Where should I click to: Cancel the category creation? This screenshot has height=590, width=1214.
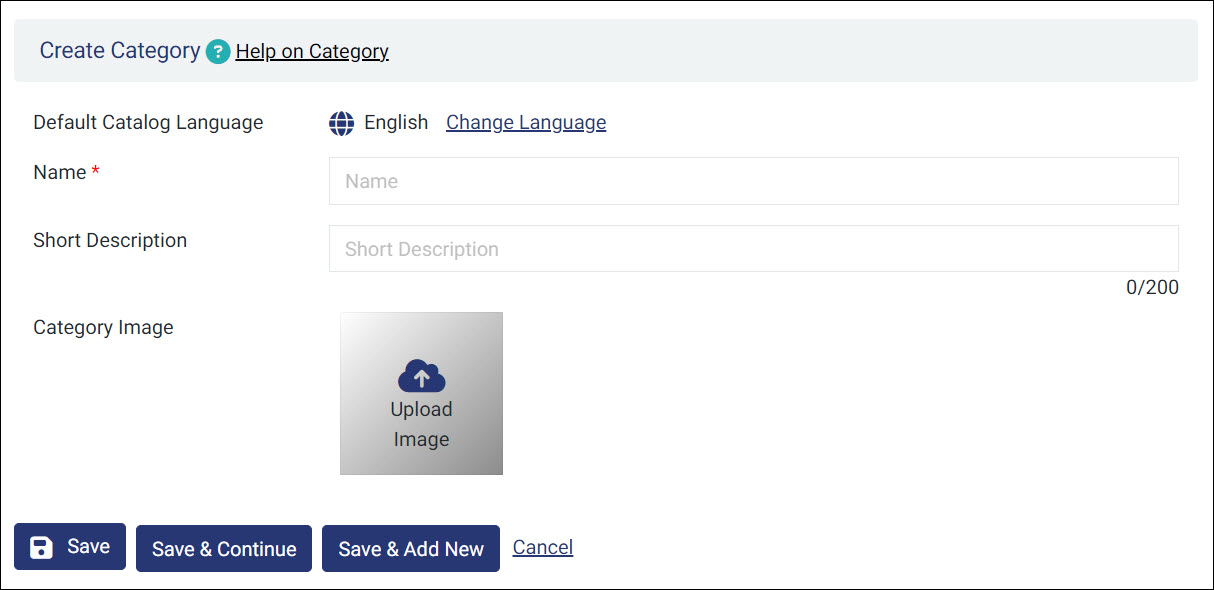pos(543,547)
